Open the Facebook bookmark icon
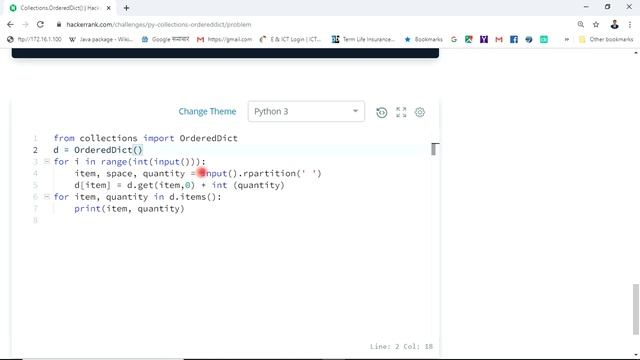This screenshot has width=640, height=360. (x=514, y=39)
